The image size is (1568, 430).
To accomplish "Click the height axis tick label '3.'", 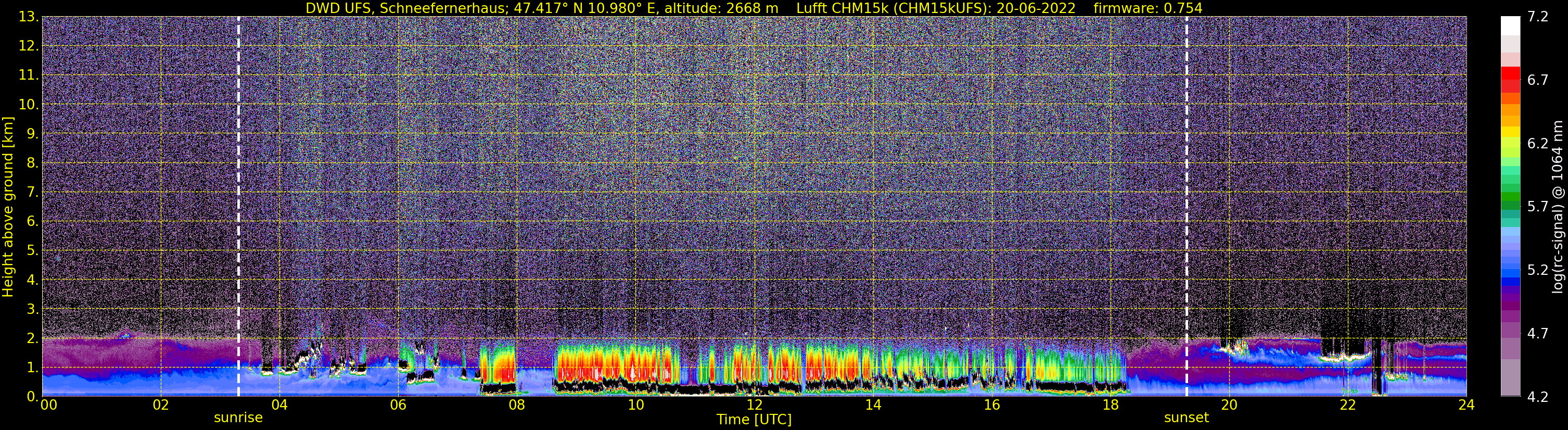I will pos(32,309).
